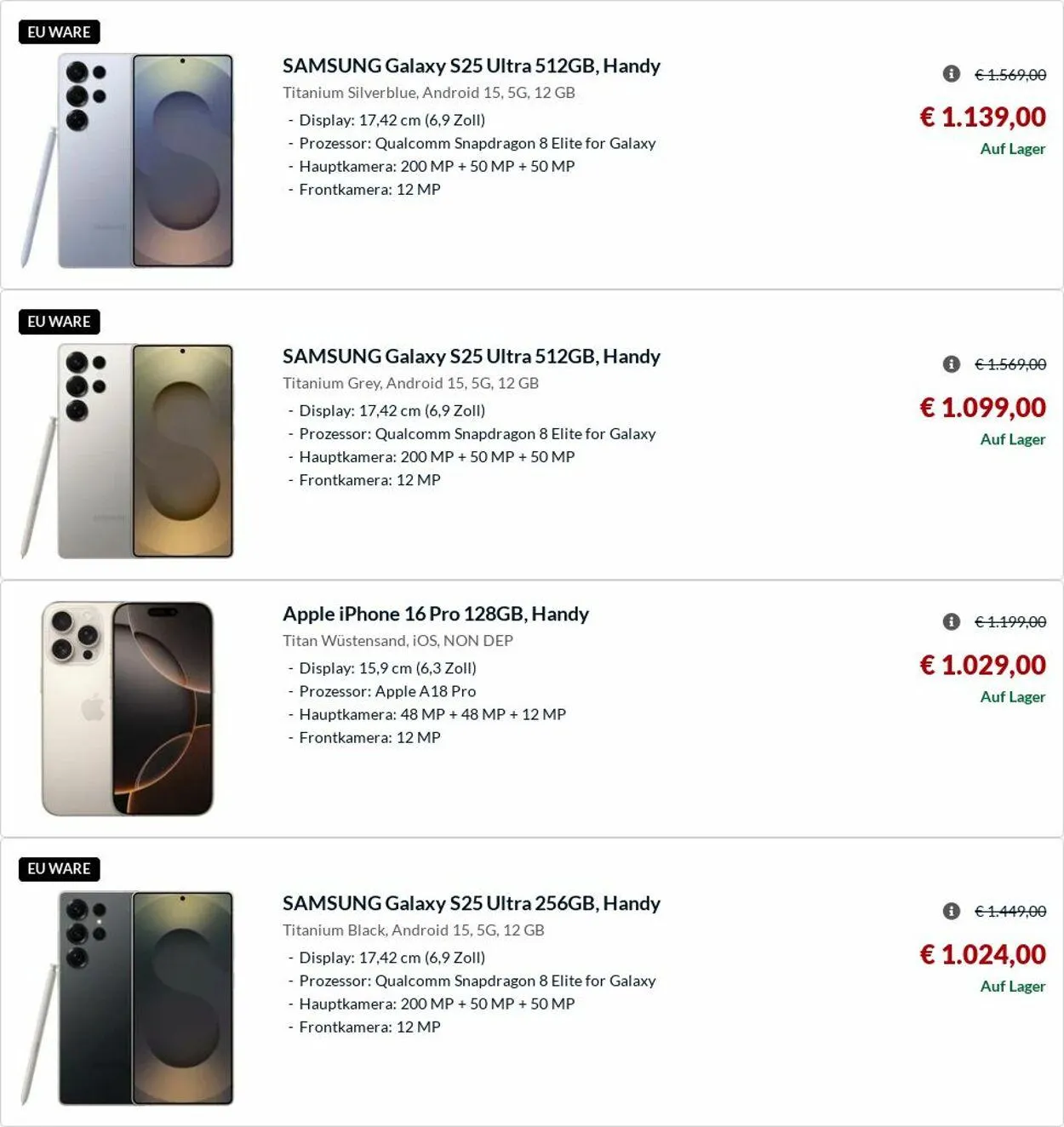Open Titanium Grey Galaxy S25 Ultra 512GB title
The width and height of the screenshot is (1064, 1127).
pyautogui.click(x=471, y=356)
